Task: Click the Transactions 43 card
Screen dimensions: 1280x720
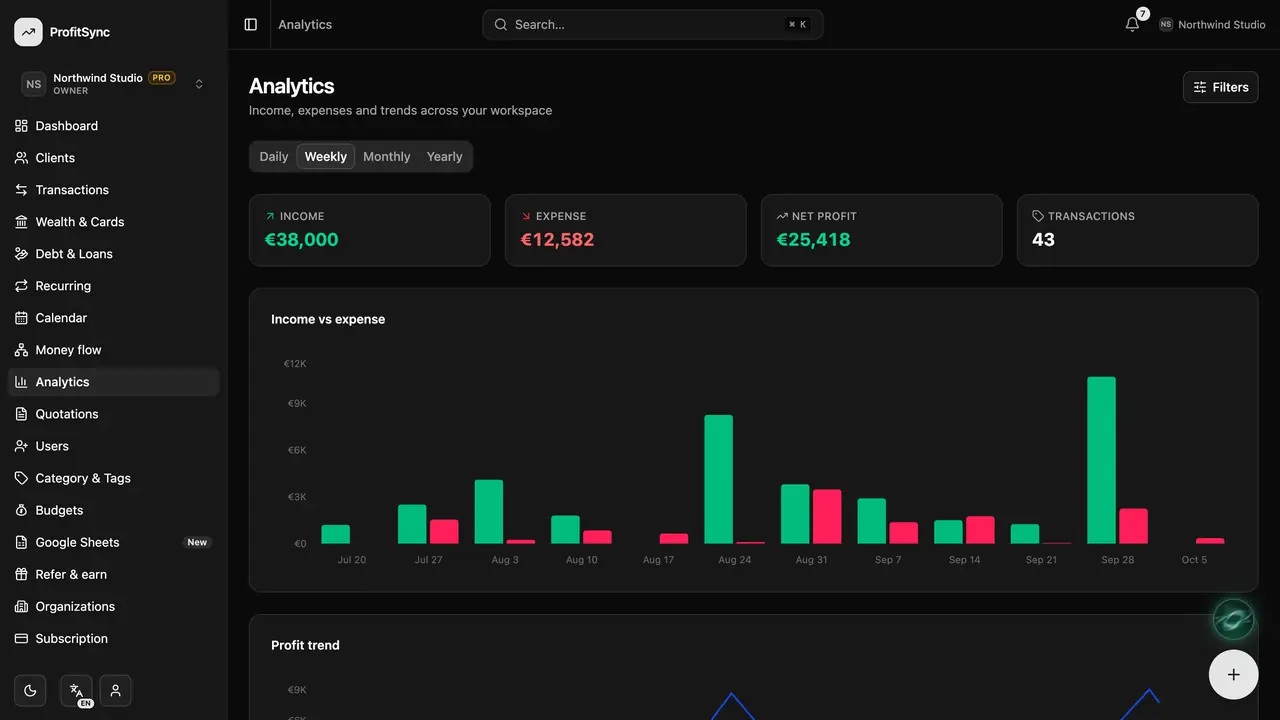Action: (1138, 230)
